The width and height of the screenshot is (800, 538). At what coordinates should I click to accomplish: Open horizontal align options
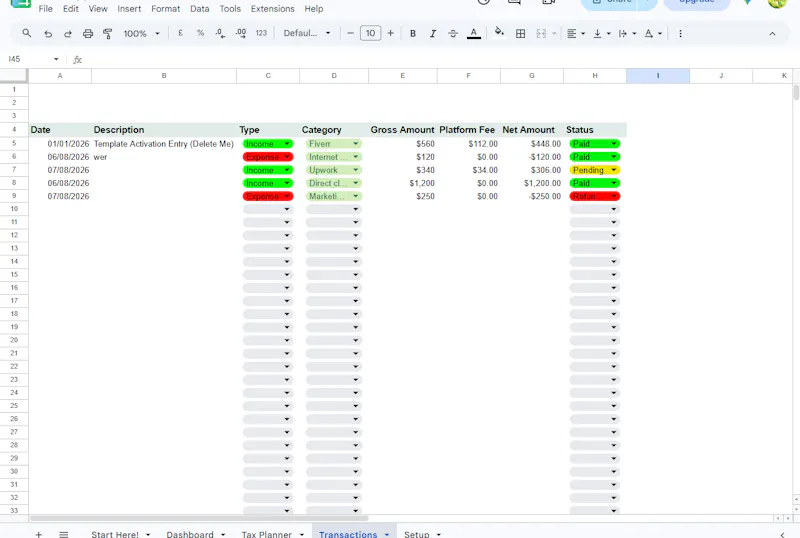(x=576, y=34)
